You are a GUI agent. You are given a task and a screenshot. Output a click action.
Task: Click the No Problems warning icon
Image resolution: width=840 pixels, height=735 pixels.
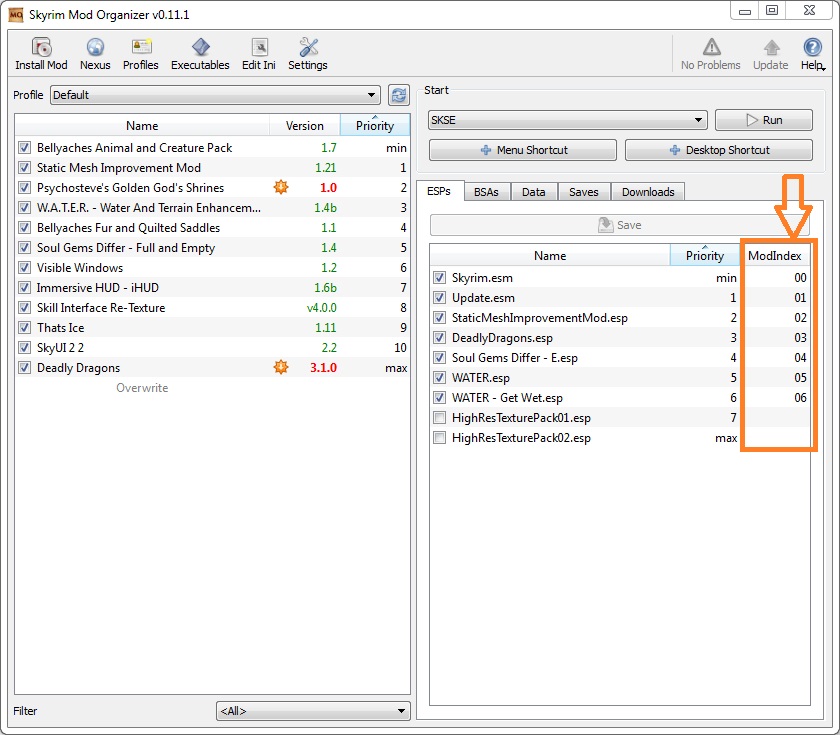click(x=711, y=48)
